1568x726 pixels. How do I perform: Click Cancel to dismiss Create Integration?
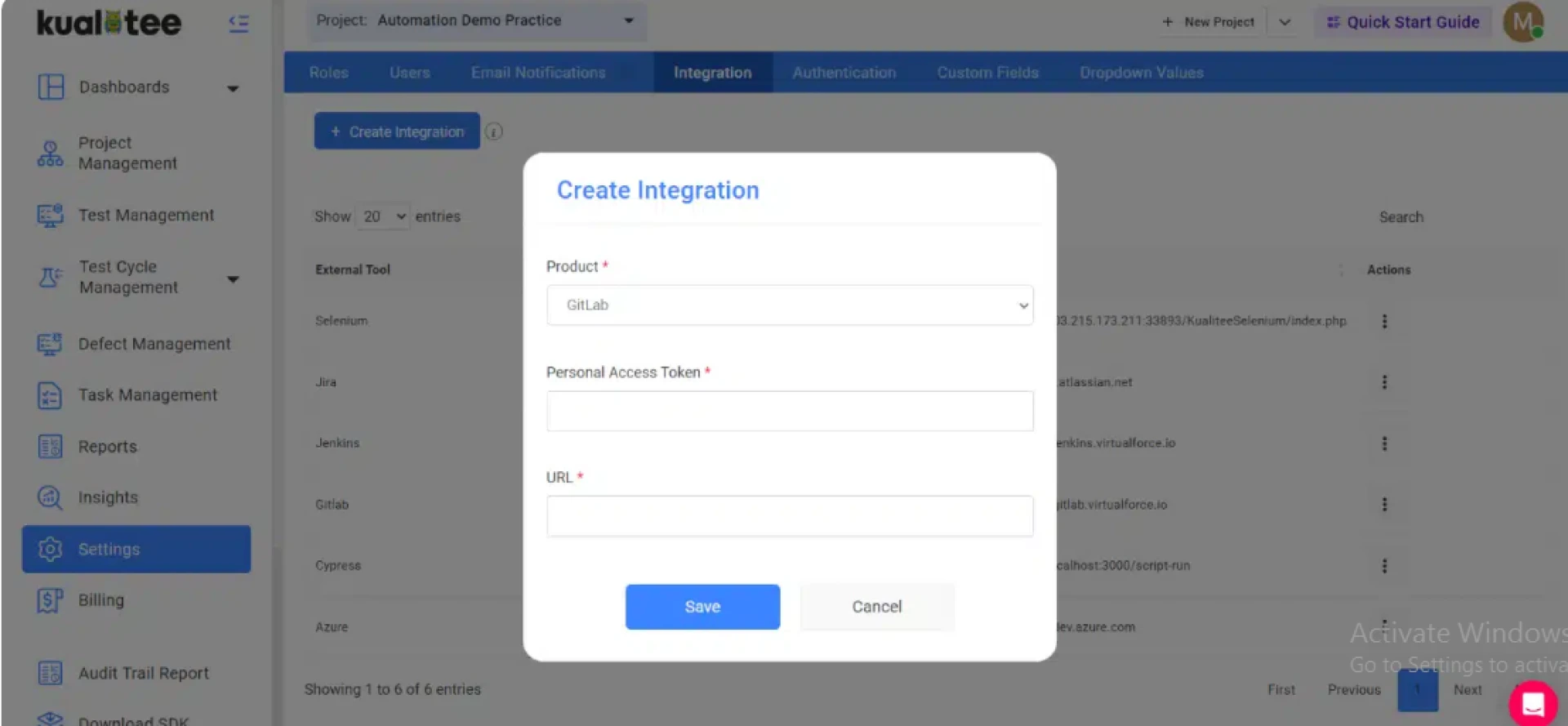[877, 607]
